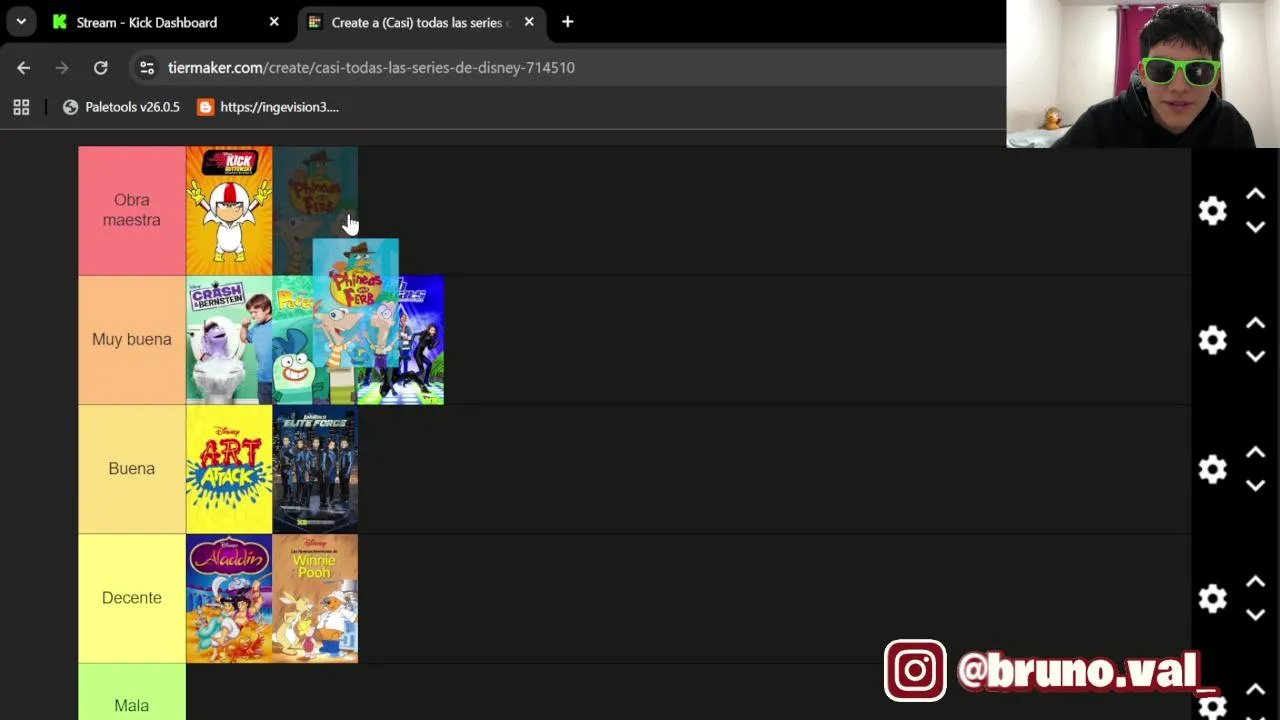Reload the tiermaker page
This screenshot has width=1280, height=720.
pos(101,68)
